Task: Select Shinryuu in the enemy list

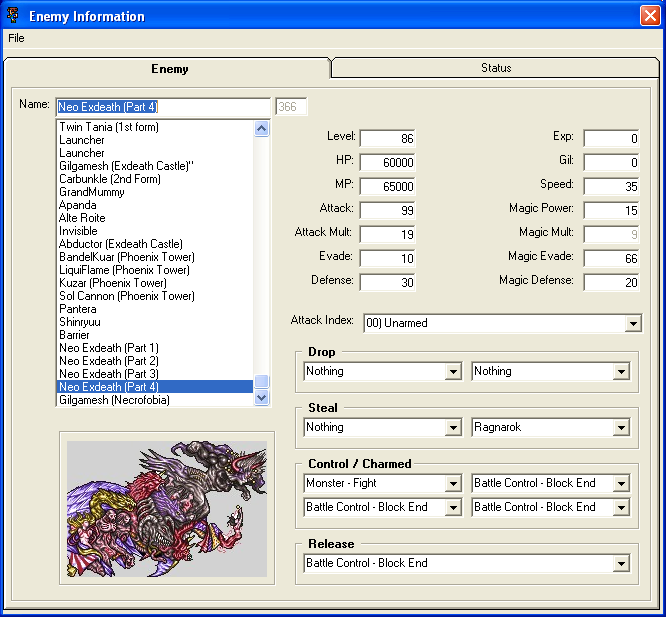Action: [80, 322]
